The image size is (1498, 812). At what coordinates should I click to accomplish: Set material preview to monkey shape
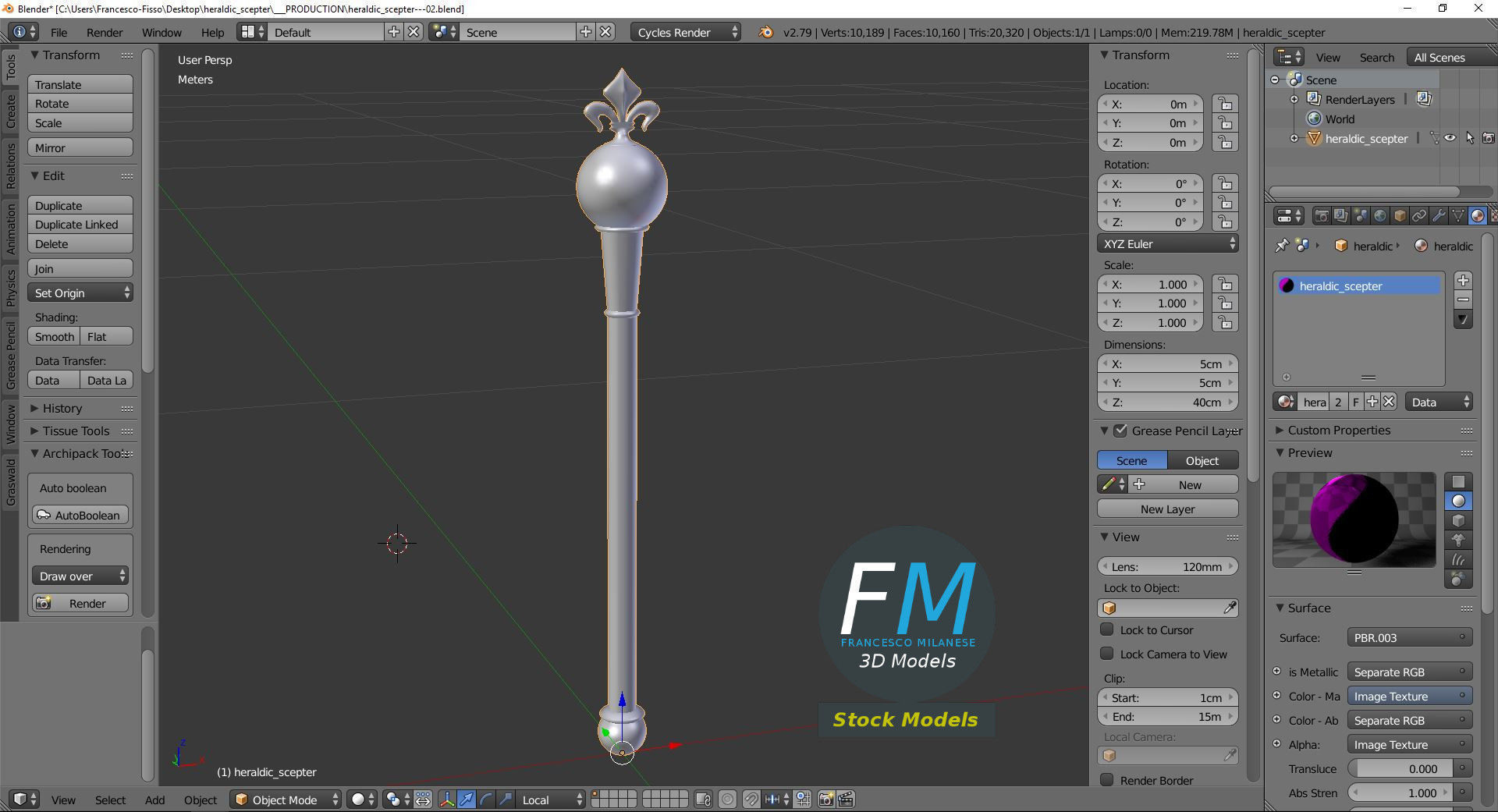[1458, 540]
